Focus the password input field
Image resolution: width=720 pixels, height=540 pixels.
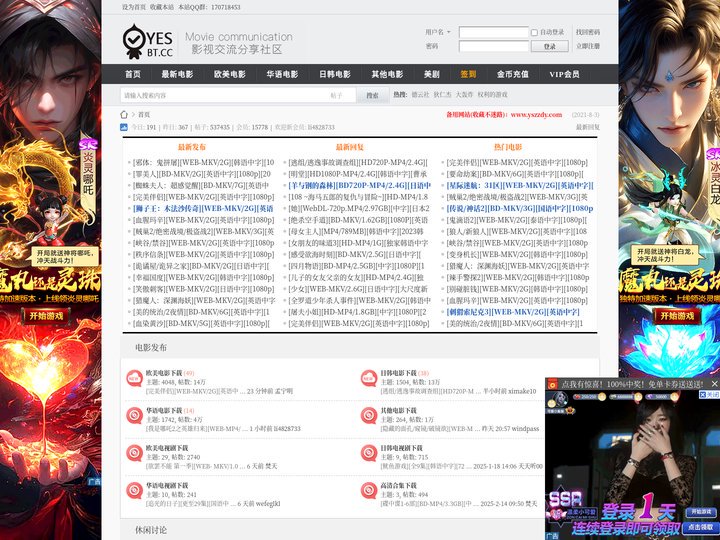pos(494,46)
